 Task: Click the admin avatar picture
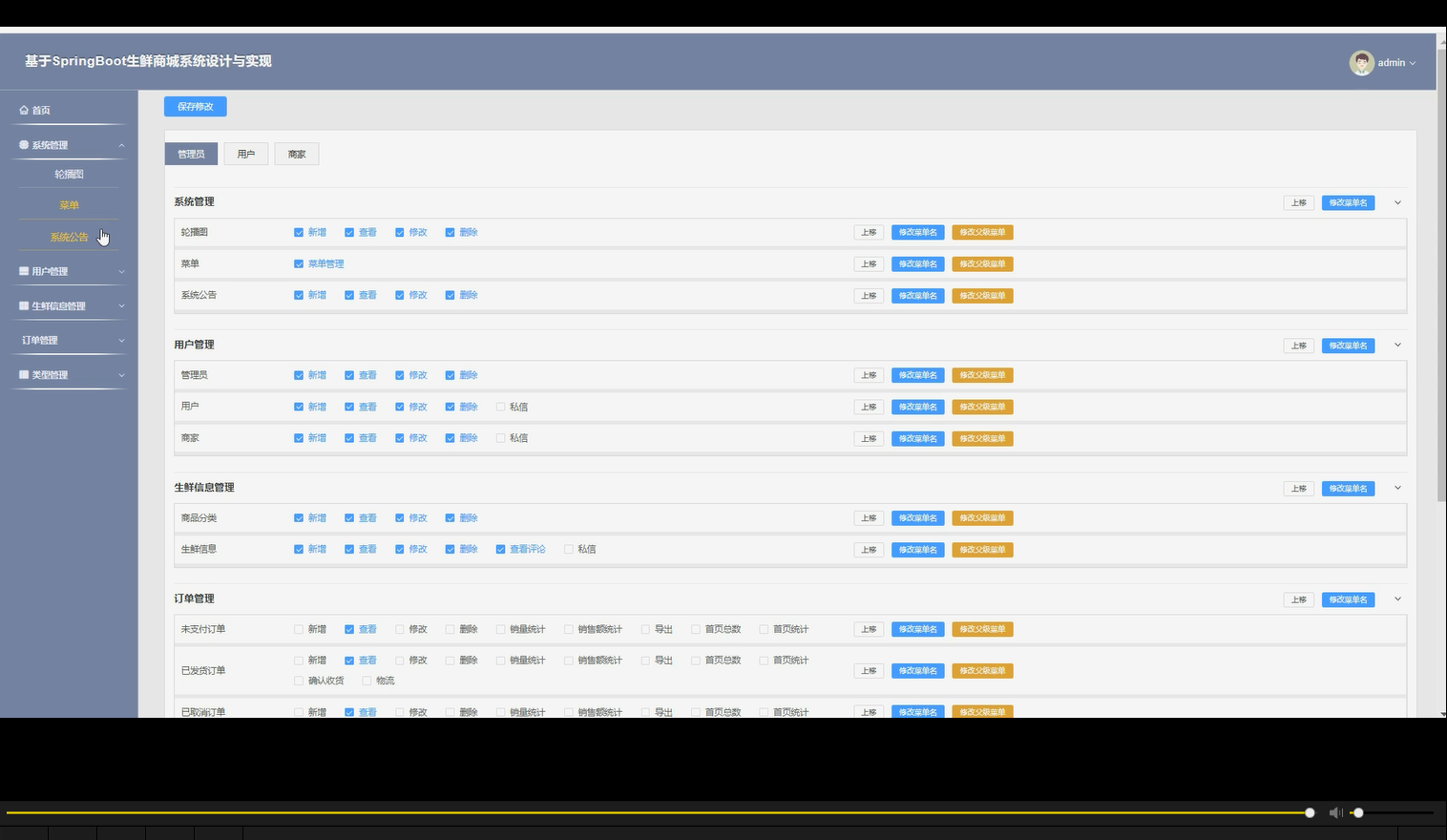pyautogui.click(x=1361, y=63)
